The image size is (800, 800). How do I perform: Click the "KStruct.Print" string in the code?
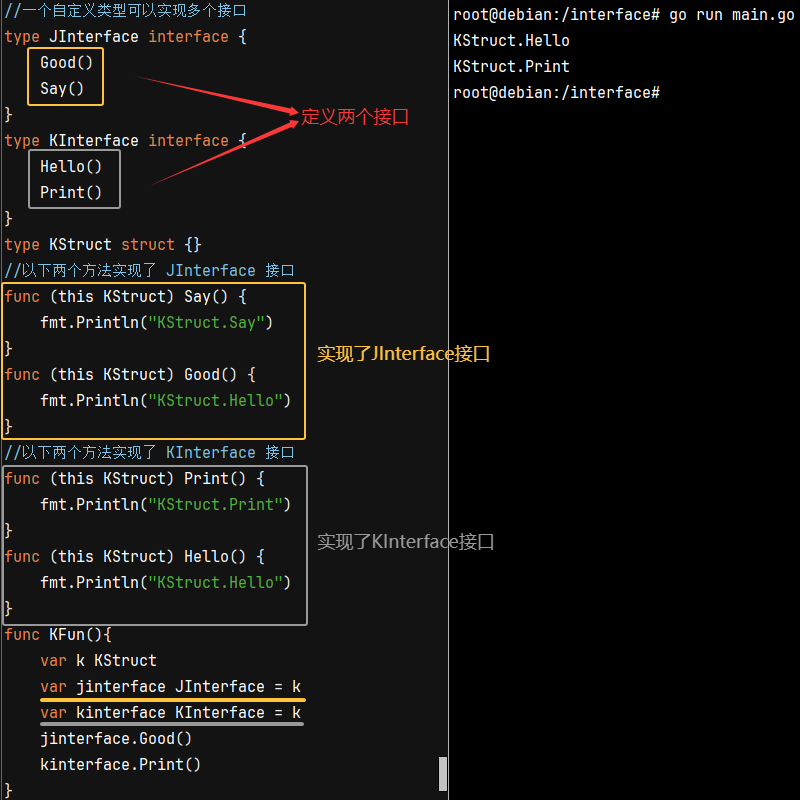coord(219,504)
